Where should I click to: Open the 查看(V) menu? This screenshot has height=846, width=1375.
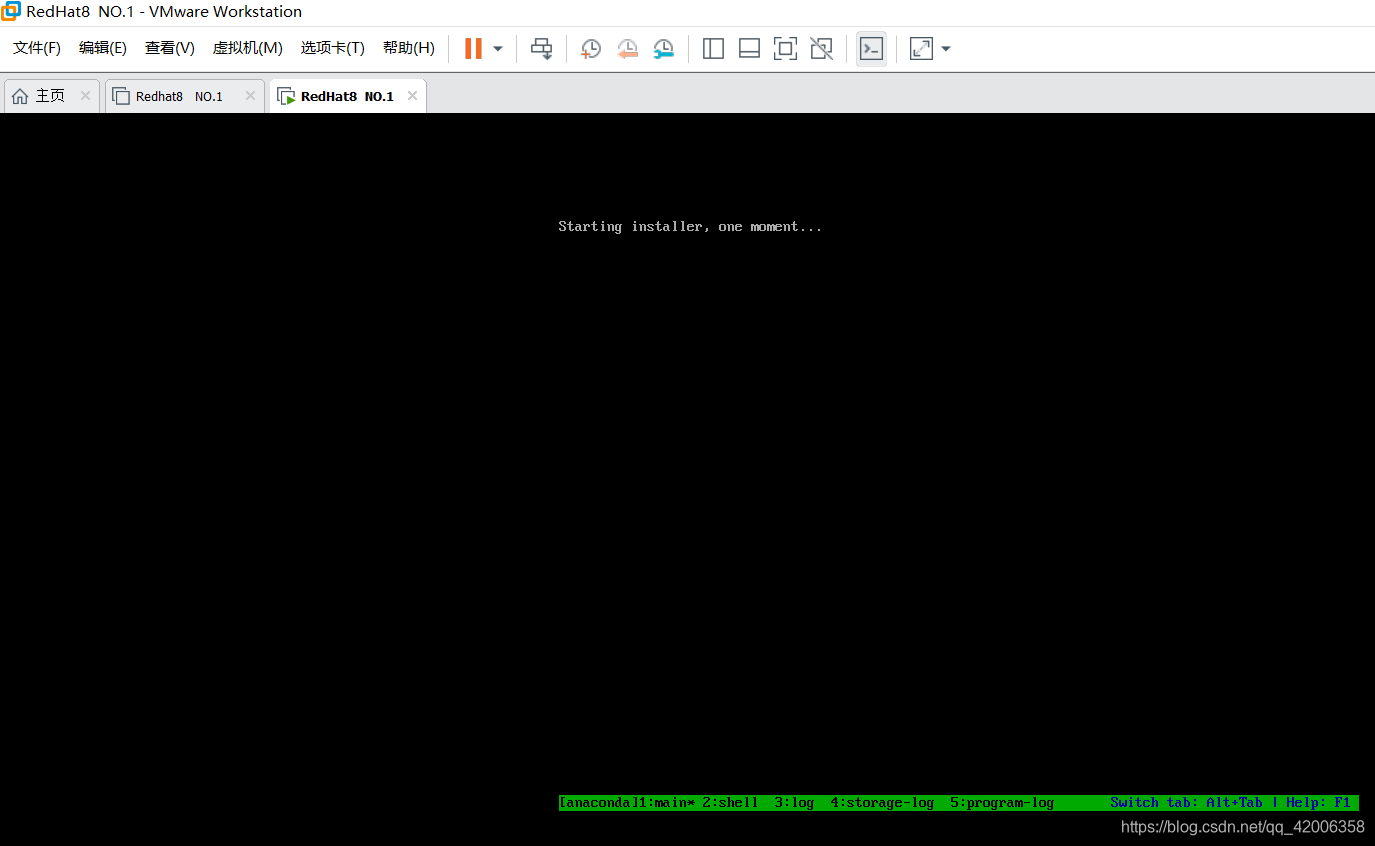[x=170, y=48]
